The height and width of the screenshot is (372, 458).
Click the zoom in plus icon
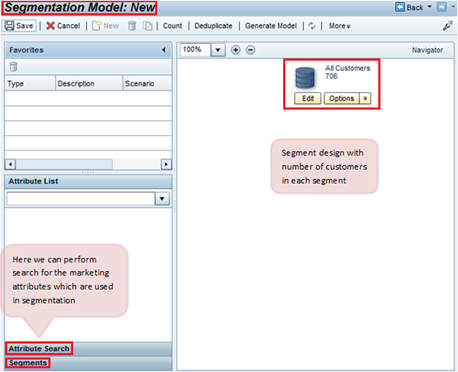click(x=236, y=50)
